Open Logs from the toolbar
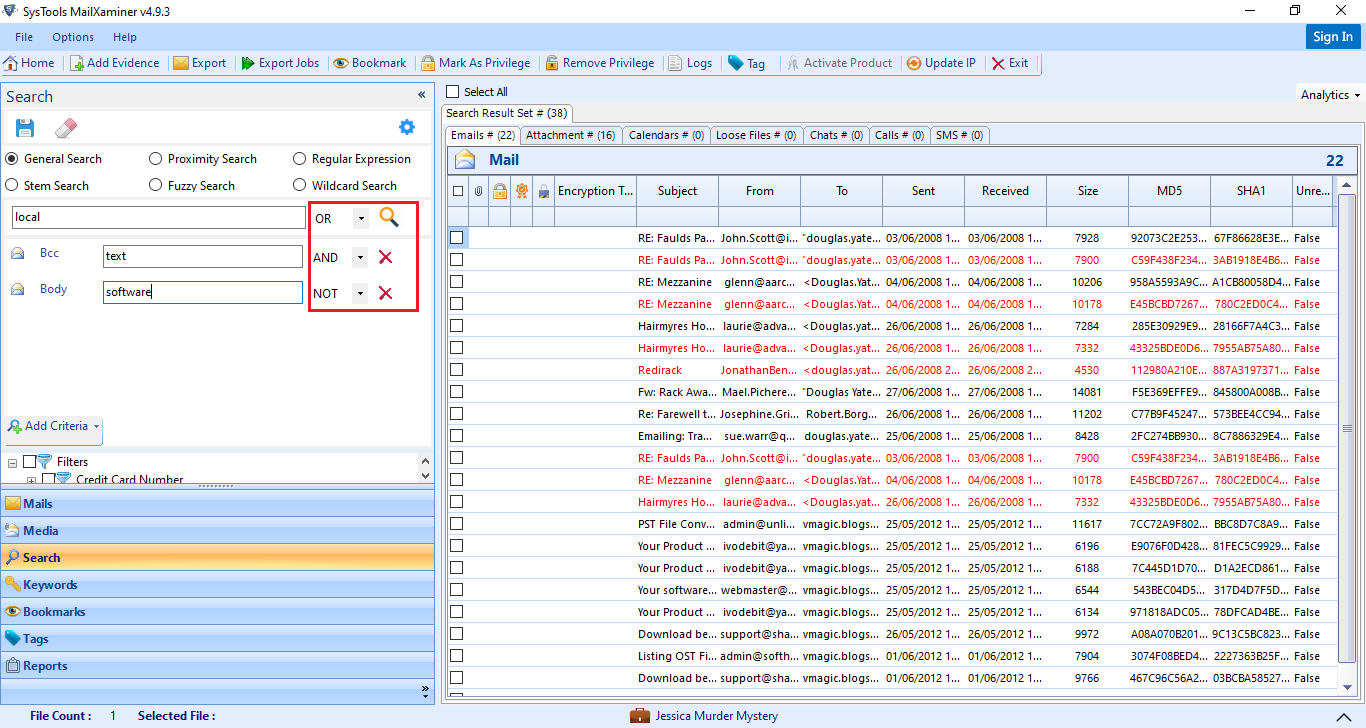The image size is (1366, 728). click(690, 62)
